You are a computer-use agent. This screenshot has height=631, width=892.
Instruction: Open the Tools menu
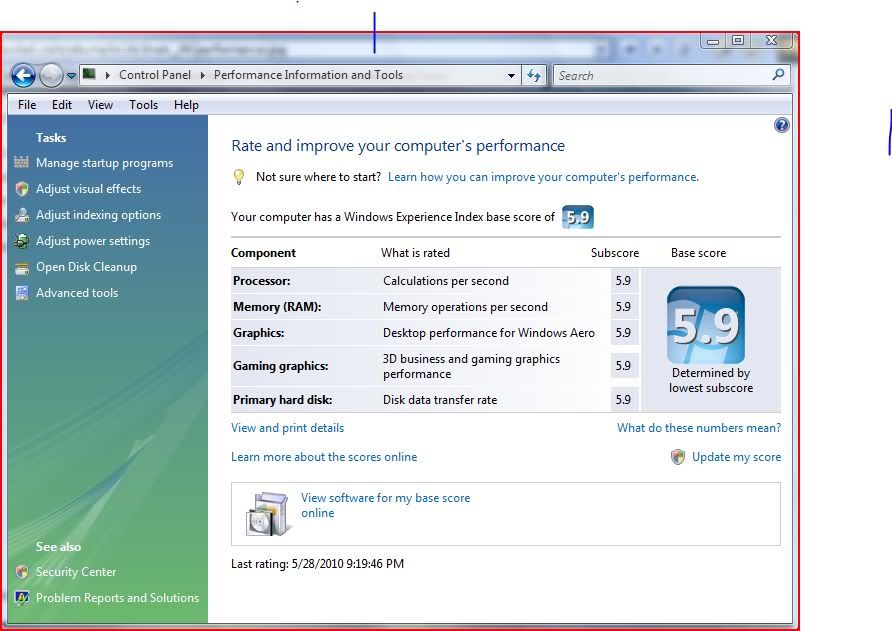[143, 105]
